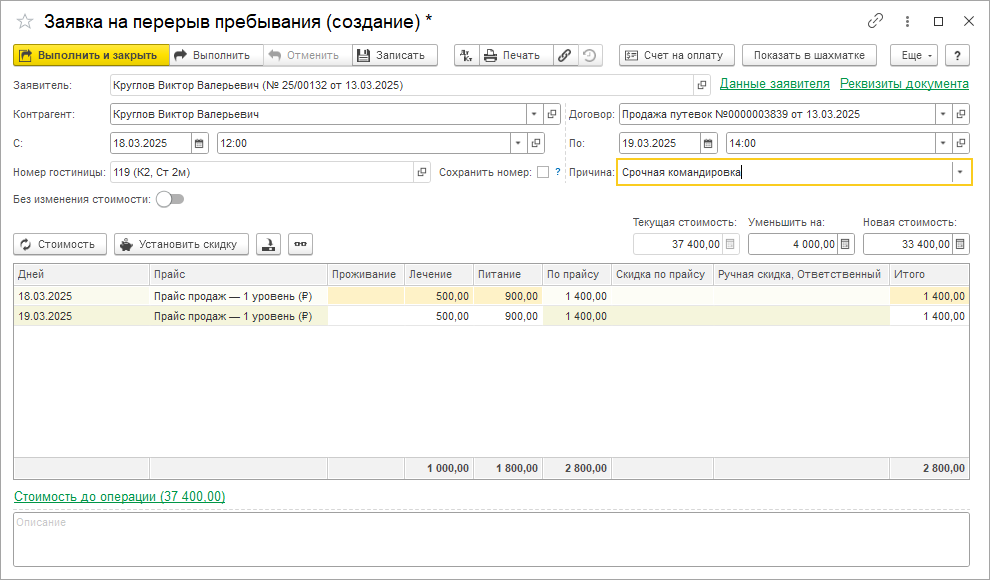990x580 pixels.
Task: Open calculator for Уменьшить на field
Action: [846, 244]
